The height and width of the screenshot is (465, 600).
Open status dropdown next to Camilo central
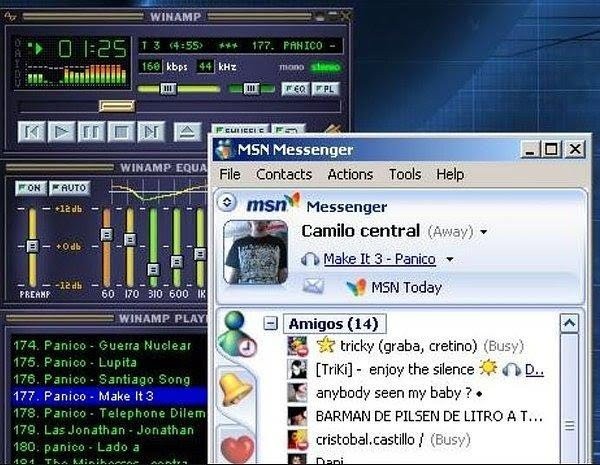coord(484,232)
